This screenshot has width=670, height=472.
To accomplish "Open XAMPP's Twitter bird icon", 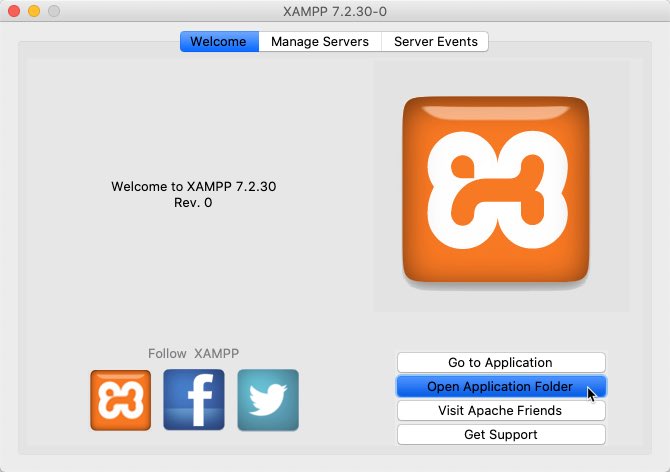I will click(x=268, y=400).
